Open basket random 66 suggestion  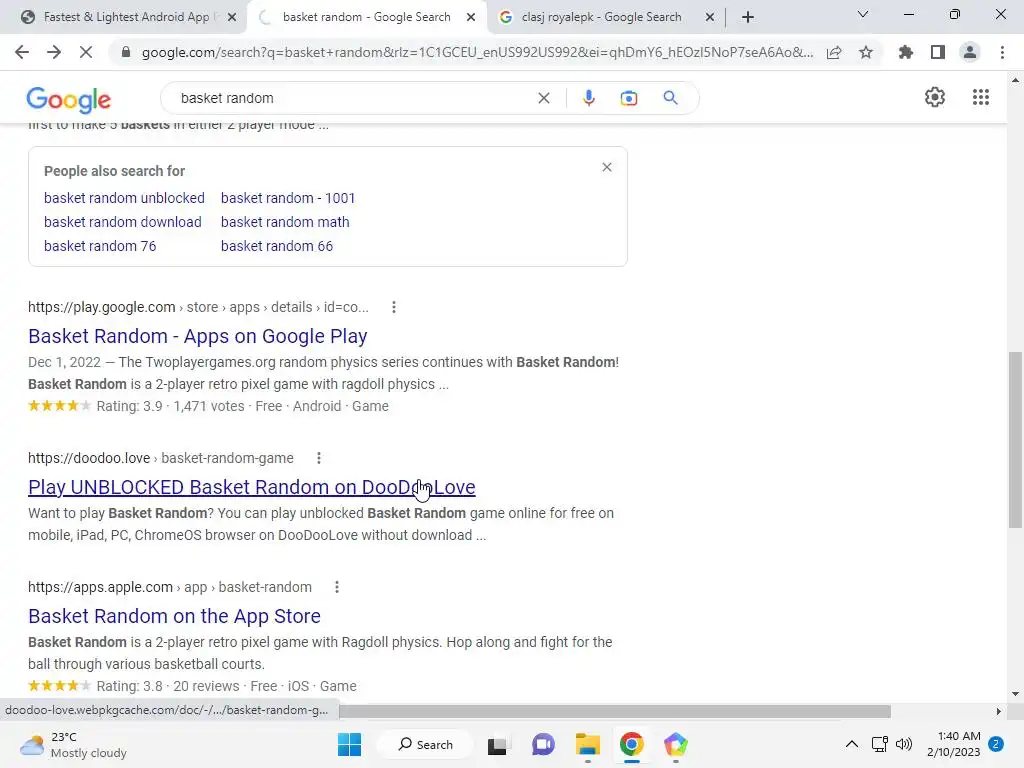(x=277, y=246)
